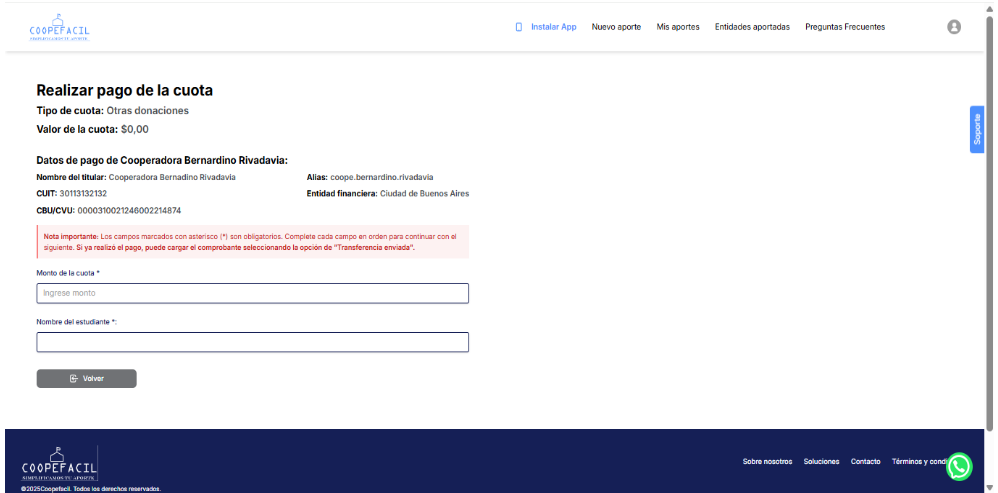Click the scrollbar down arrow

[990, 485]
